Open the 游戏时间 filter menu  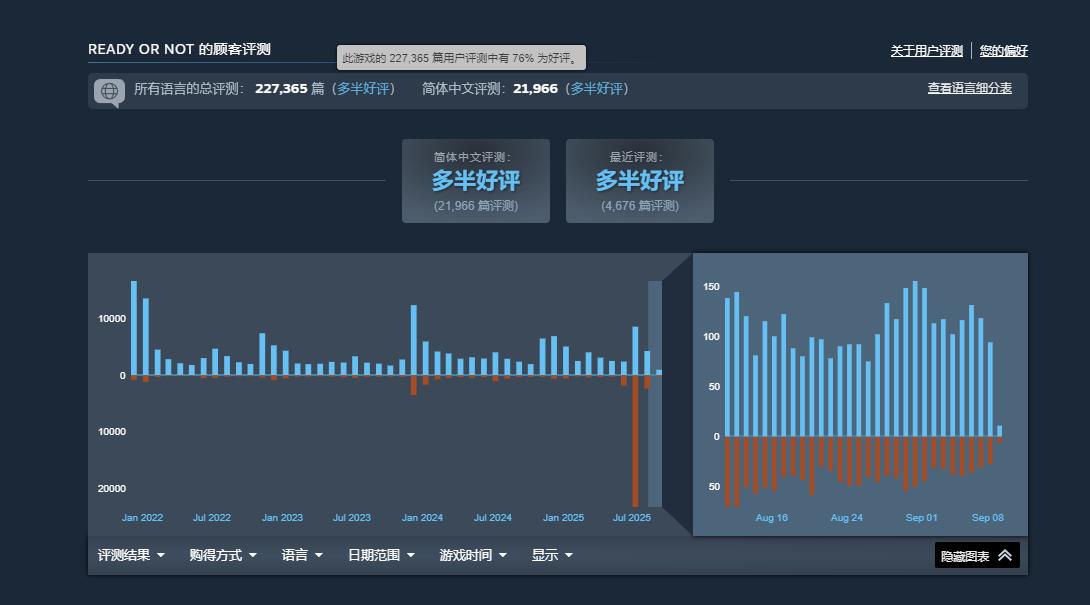tap(473, 555)
